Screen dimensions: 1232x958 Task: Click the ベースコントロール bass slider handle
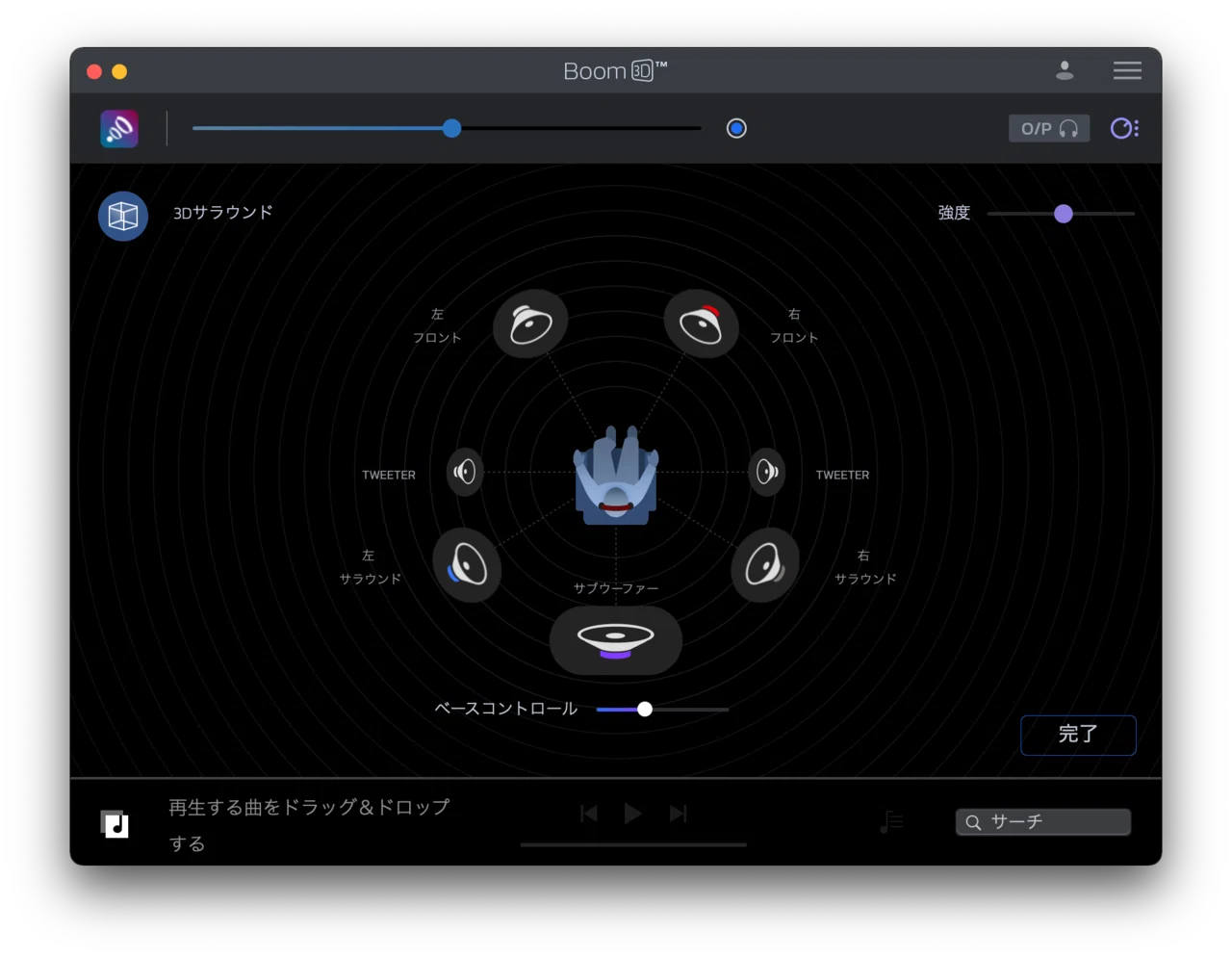pos(645,710)
